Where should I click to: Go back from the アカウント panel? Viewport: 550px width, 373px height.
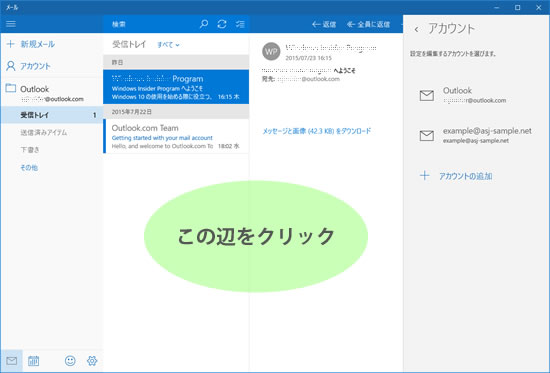(416, 29)
